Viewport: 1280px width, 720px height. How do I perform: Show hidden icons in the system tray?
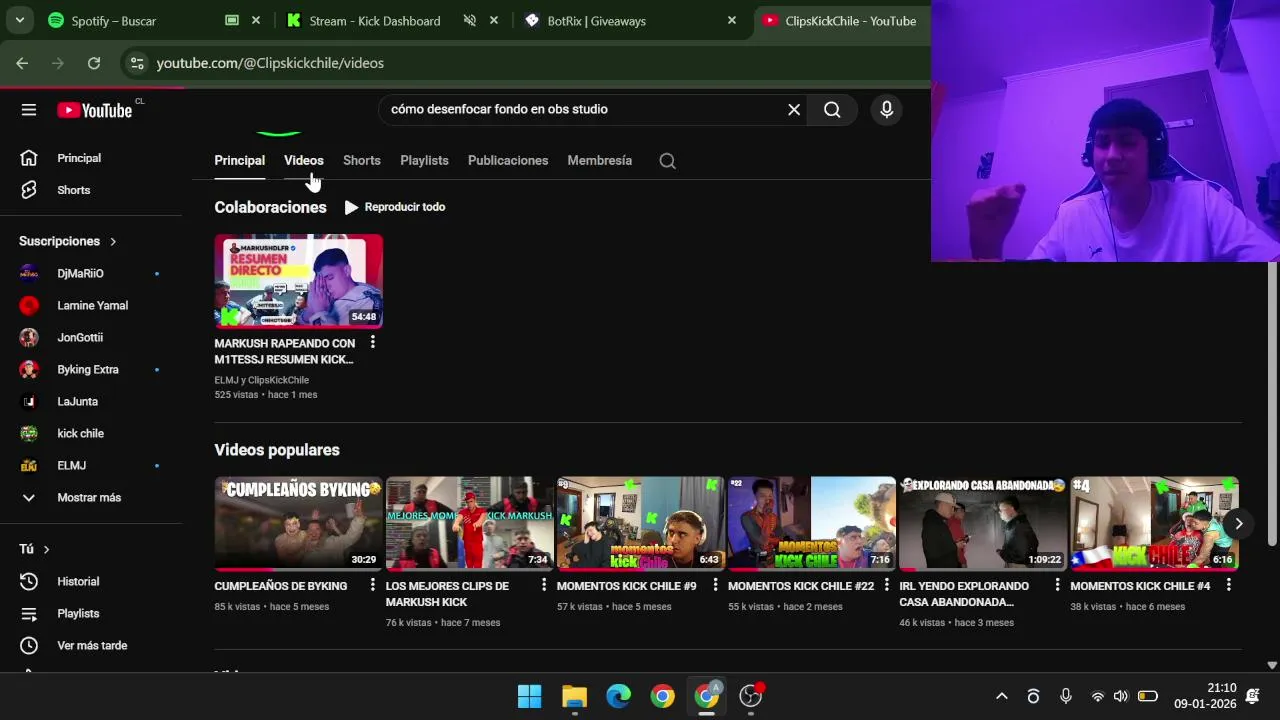tap(1001, 696)
